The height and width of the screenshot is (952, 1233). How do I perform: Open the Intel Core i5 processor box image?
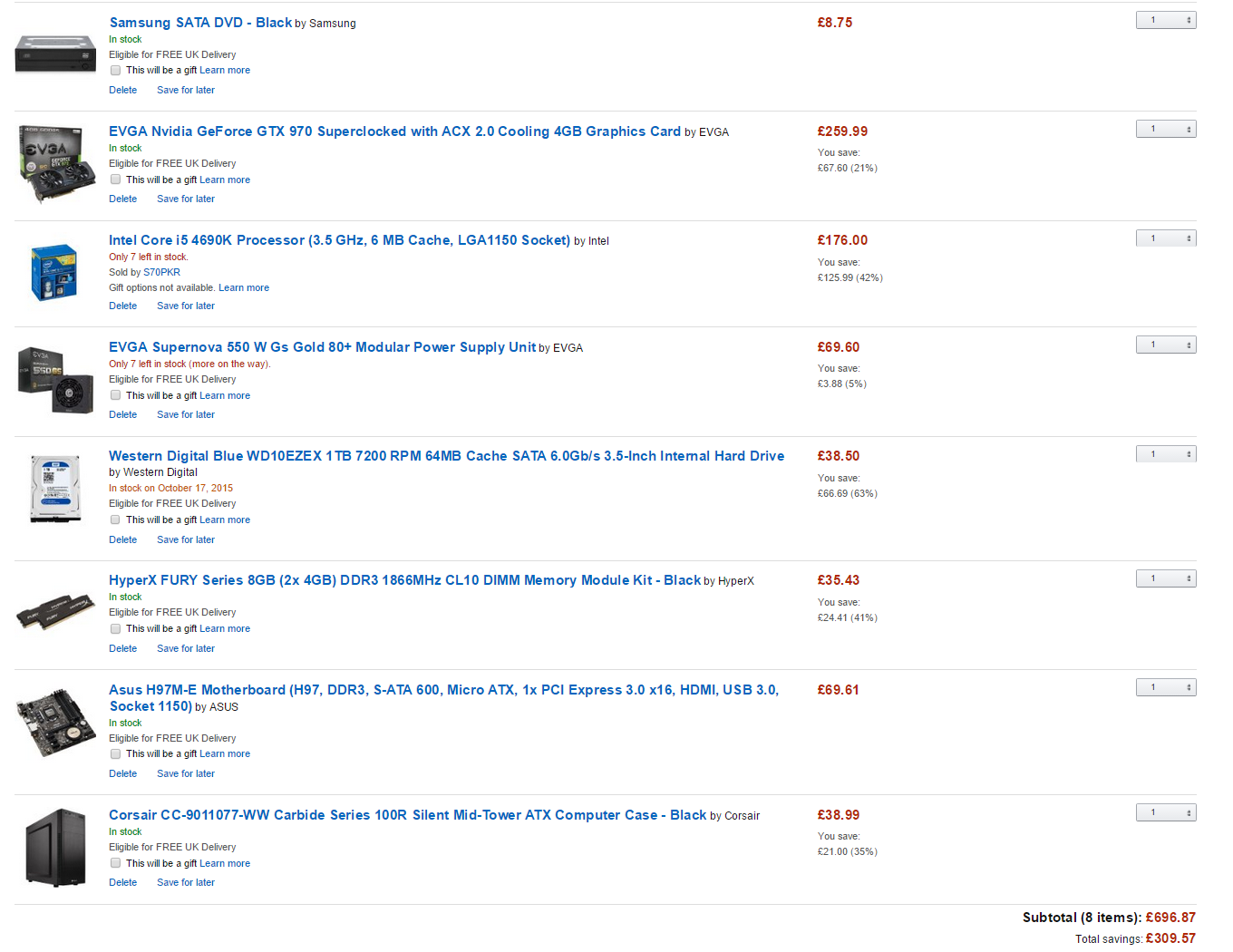54,272
